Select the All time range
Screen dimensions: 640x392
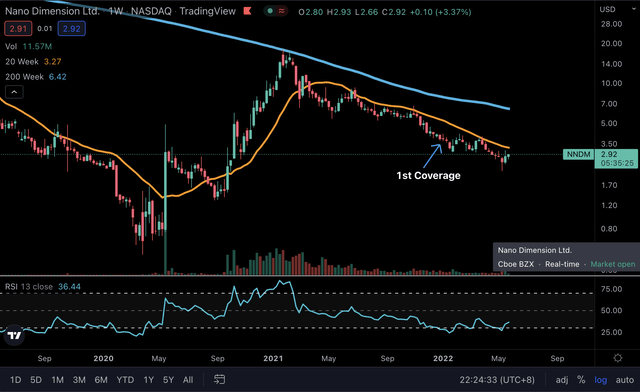[x=188, y=380]
